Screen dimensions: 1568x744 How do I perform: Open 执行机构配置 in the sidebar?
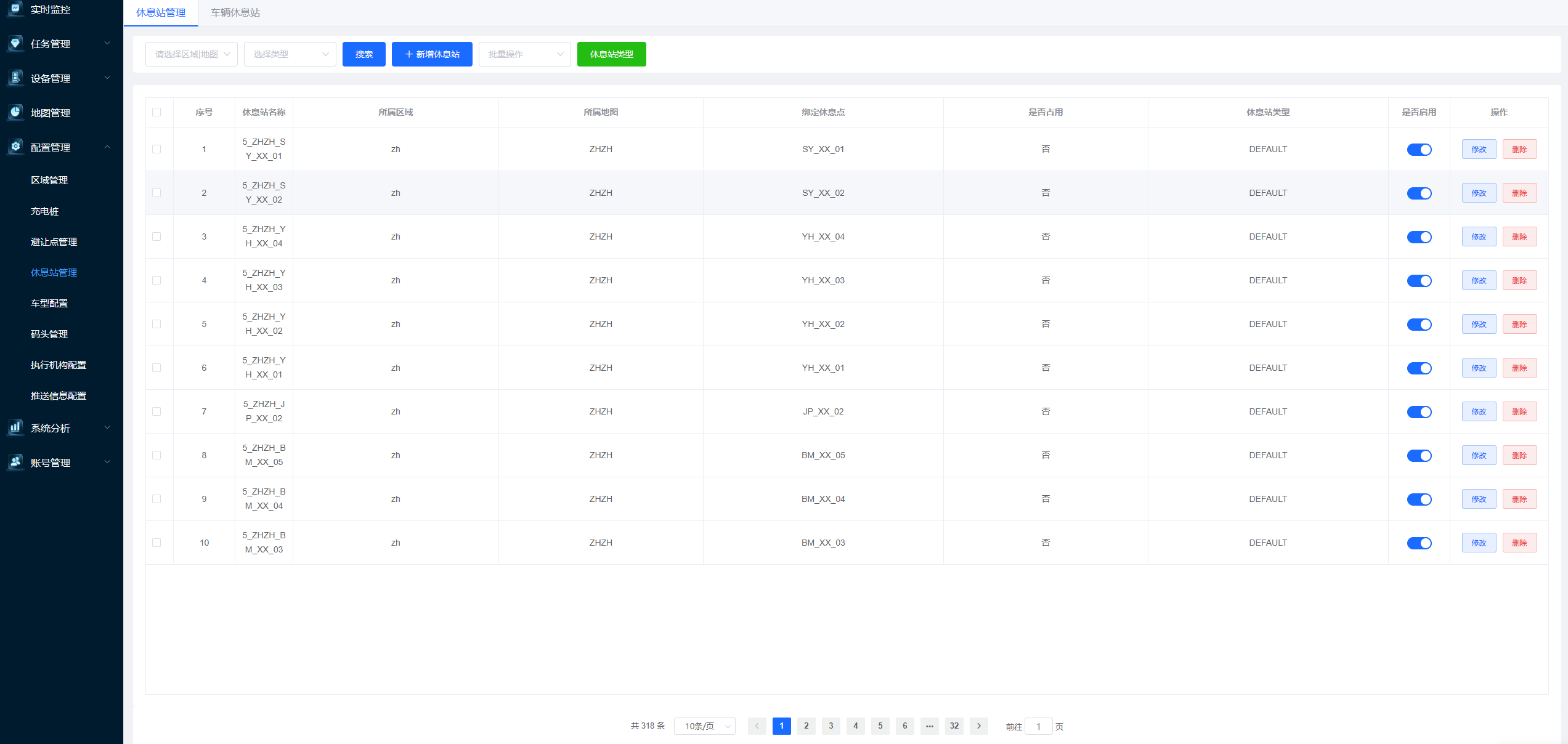(x=59, y=365)
